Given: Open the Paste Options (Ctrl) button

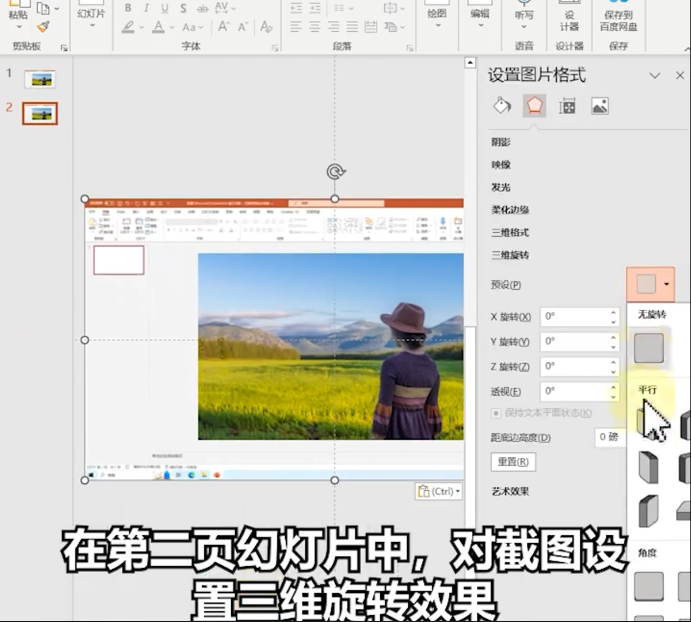Looking at the screenshot, I should [438, 491].
